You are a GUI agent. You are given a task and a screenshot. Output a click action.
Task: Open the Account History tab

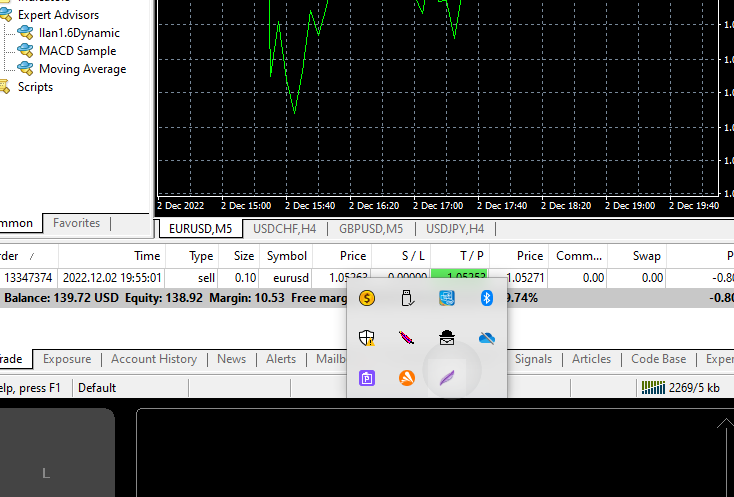(153, 359)
